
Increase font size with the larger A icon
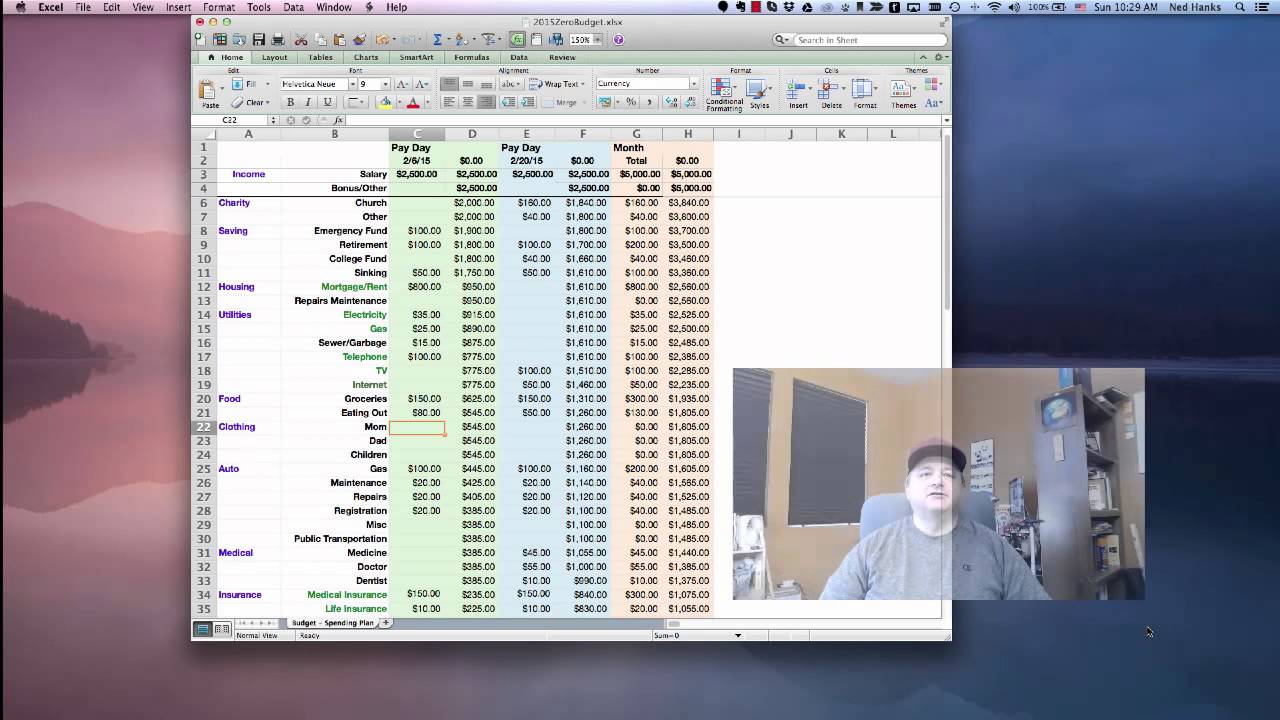tap(403, 85)
